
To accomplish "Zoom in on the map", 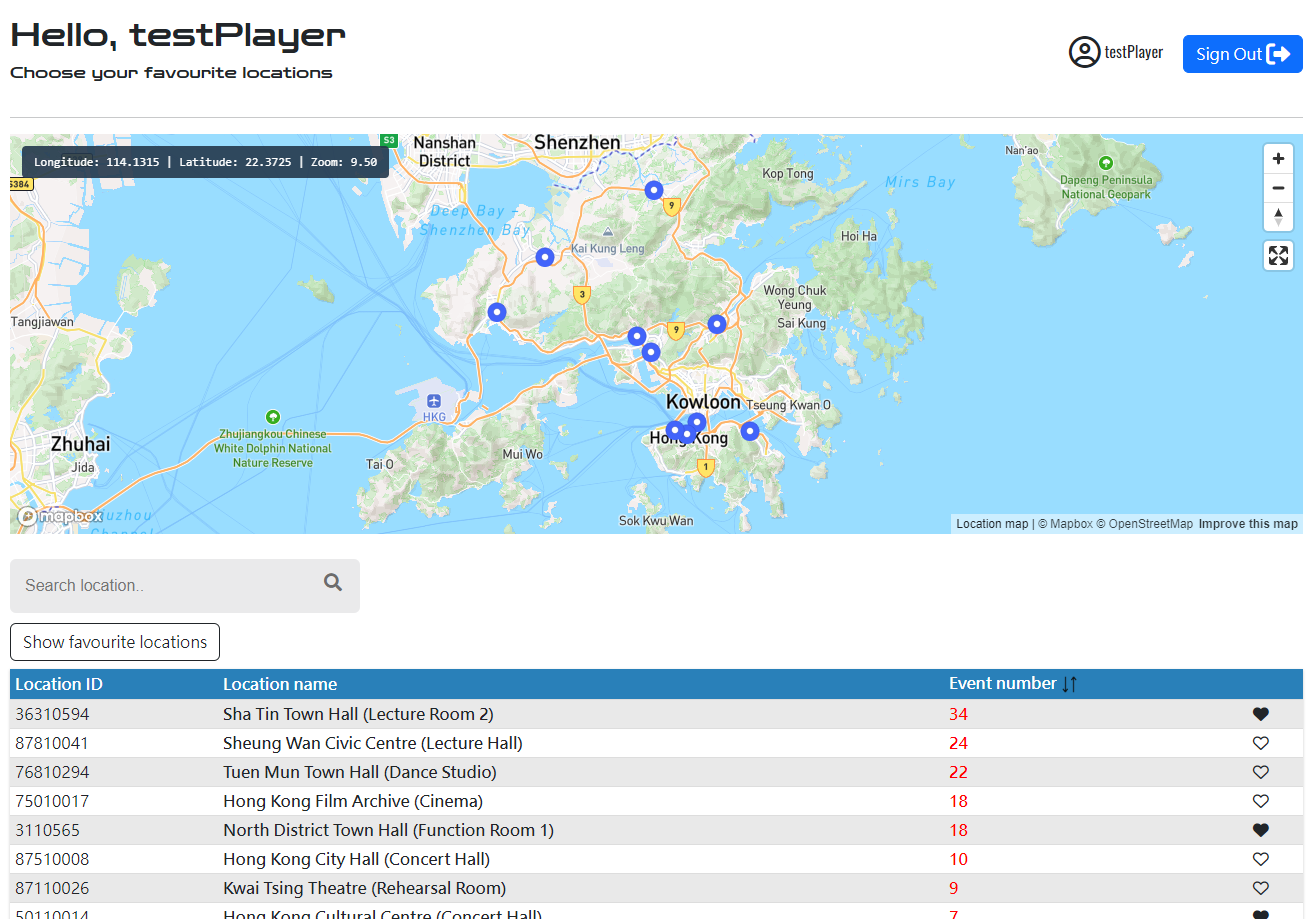I will tap(1278, 159).
